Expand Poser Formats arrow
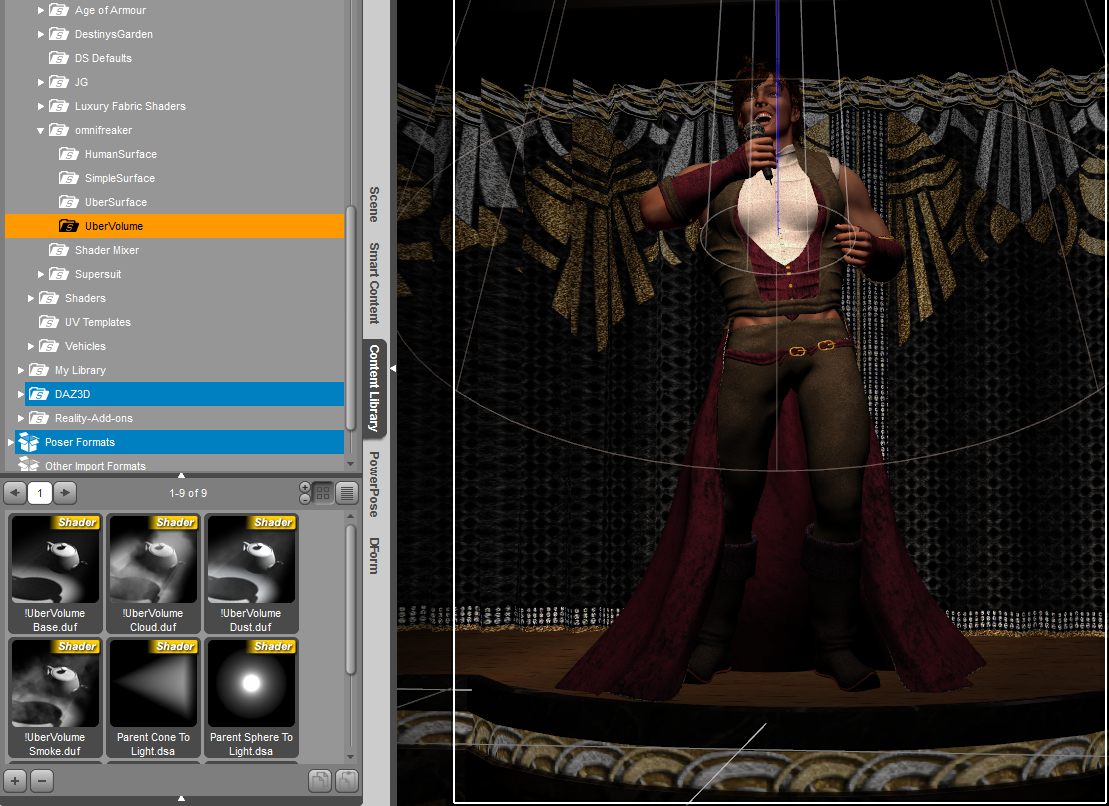Screen dimensions: 1109x806 point(11,443)
